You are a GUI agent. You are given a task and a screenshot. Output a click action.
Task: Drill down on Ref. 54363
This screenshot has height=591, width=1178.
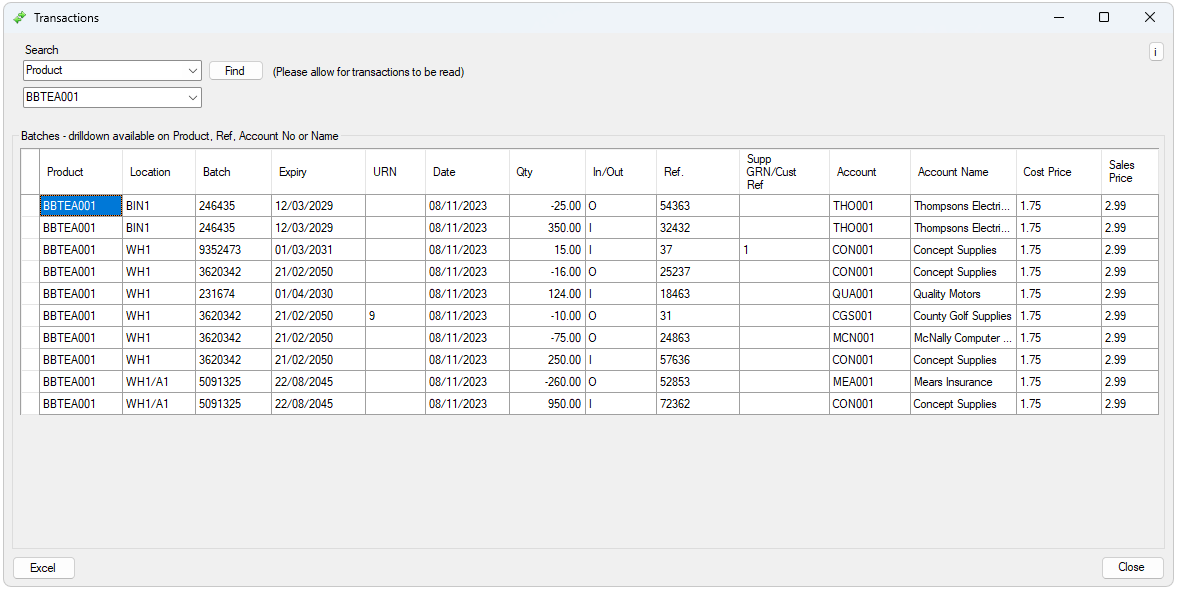[675, 206]
